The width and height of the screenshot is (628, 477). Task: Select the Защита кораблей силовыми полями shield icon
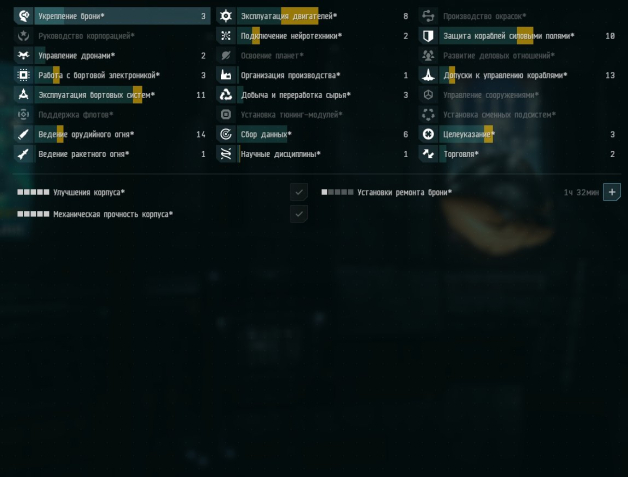click(x=428, y=36)
